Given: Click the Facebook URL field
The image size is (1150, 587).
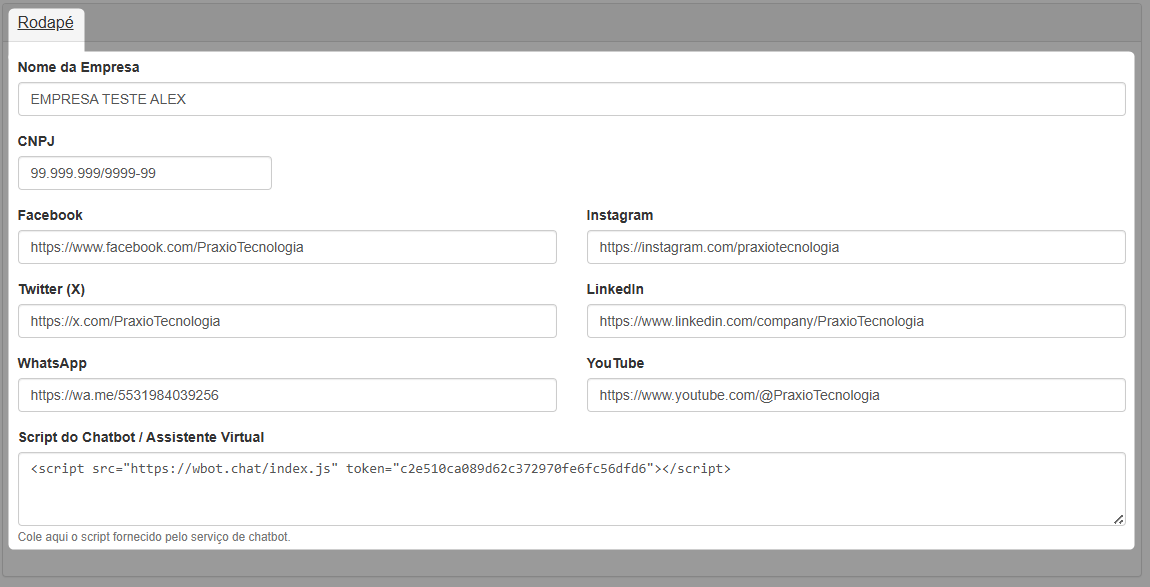Looking at the screenshot, I should [288, 247].
